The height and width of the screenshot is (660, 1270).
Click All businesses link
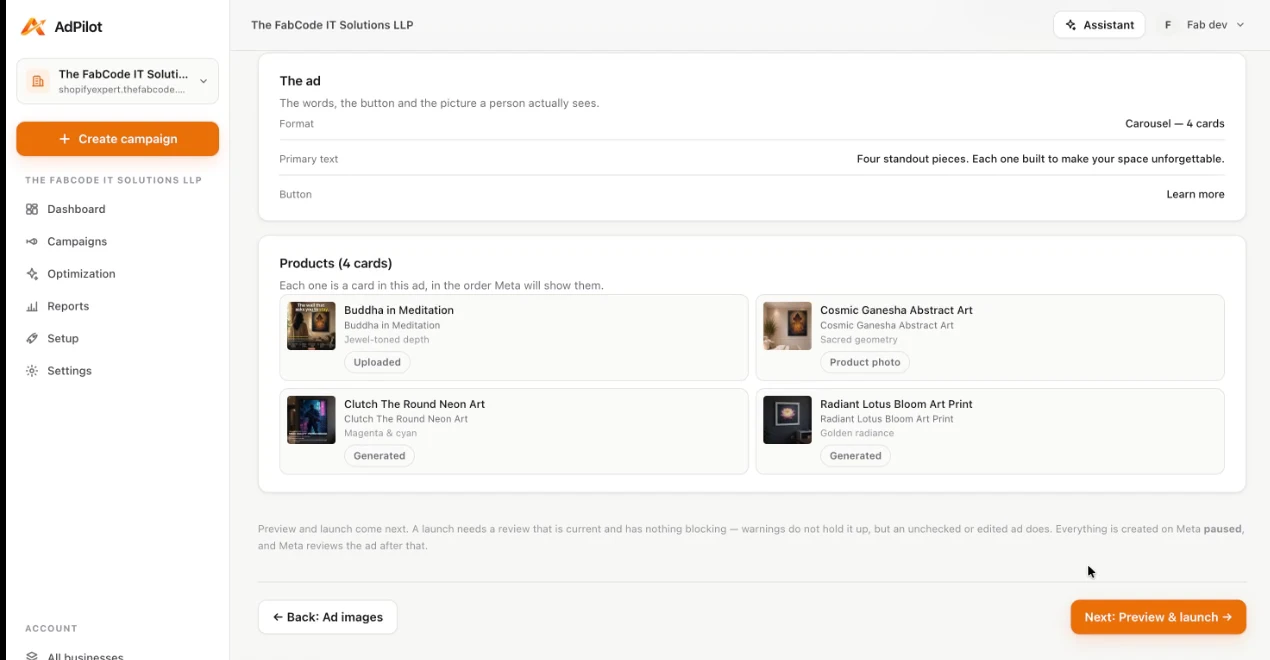coord(85,656)
